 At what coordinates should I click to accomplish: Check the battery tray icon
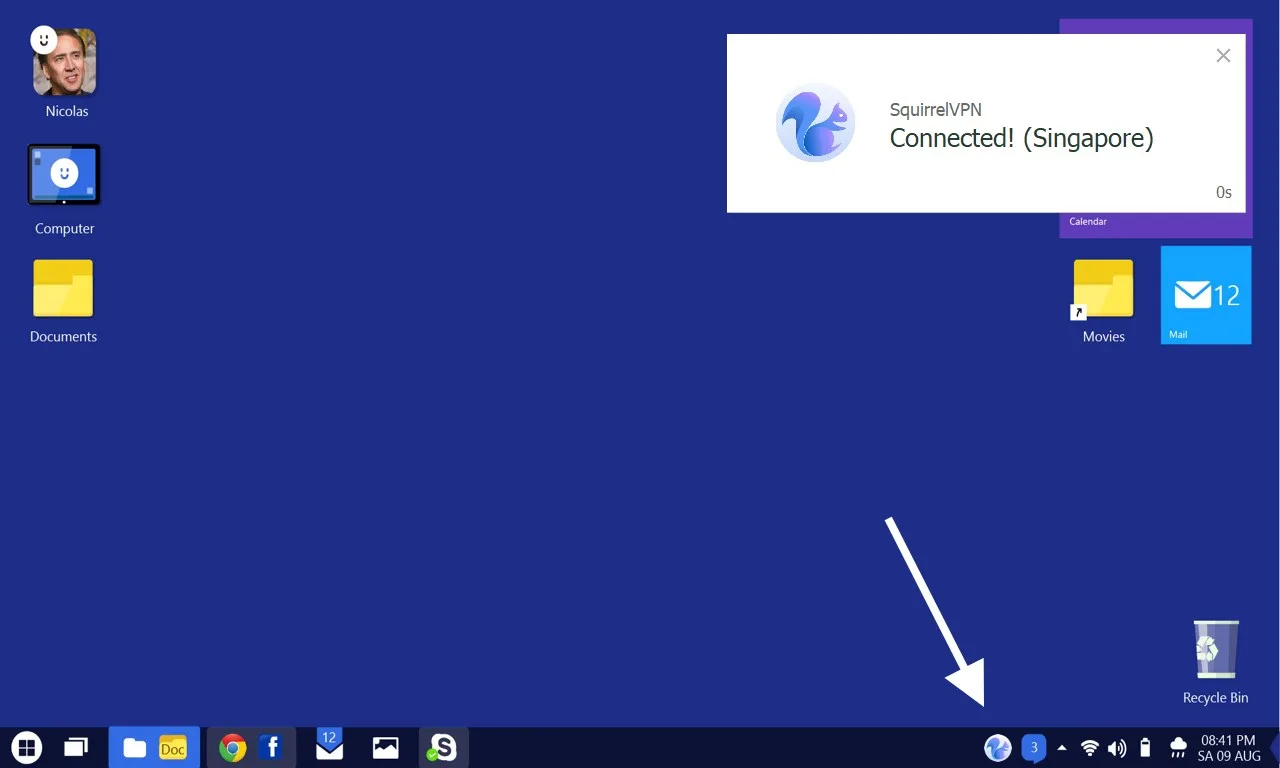(x=1146, y=747)
